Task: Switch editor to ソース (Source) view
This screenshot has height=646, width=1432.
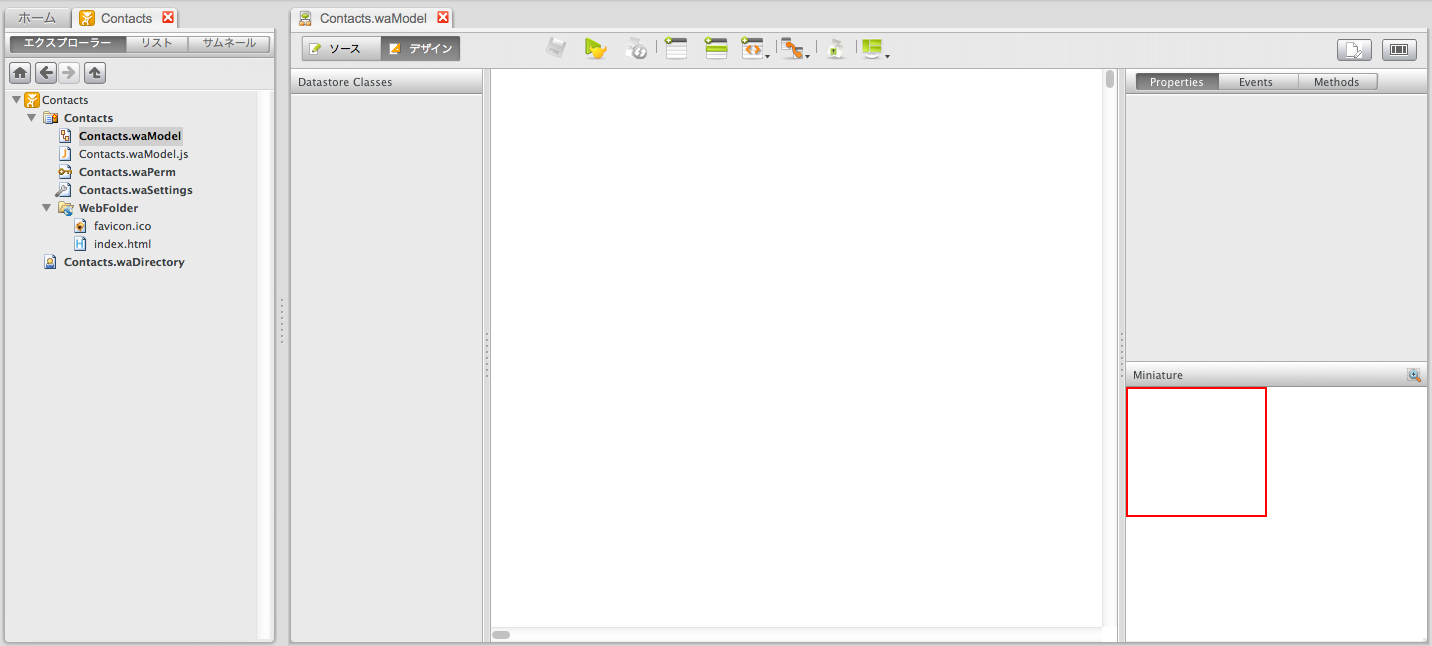Action: [x=342, y=48]
